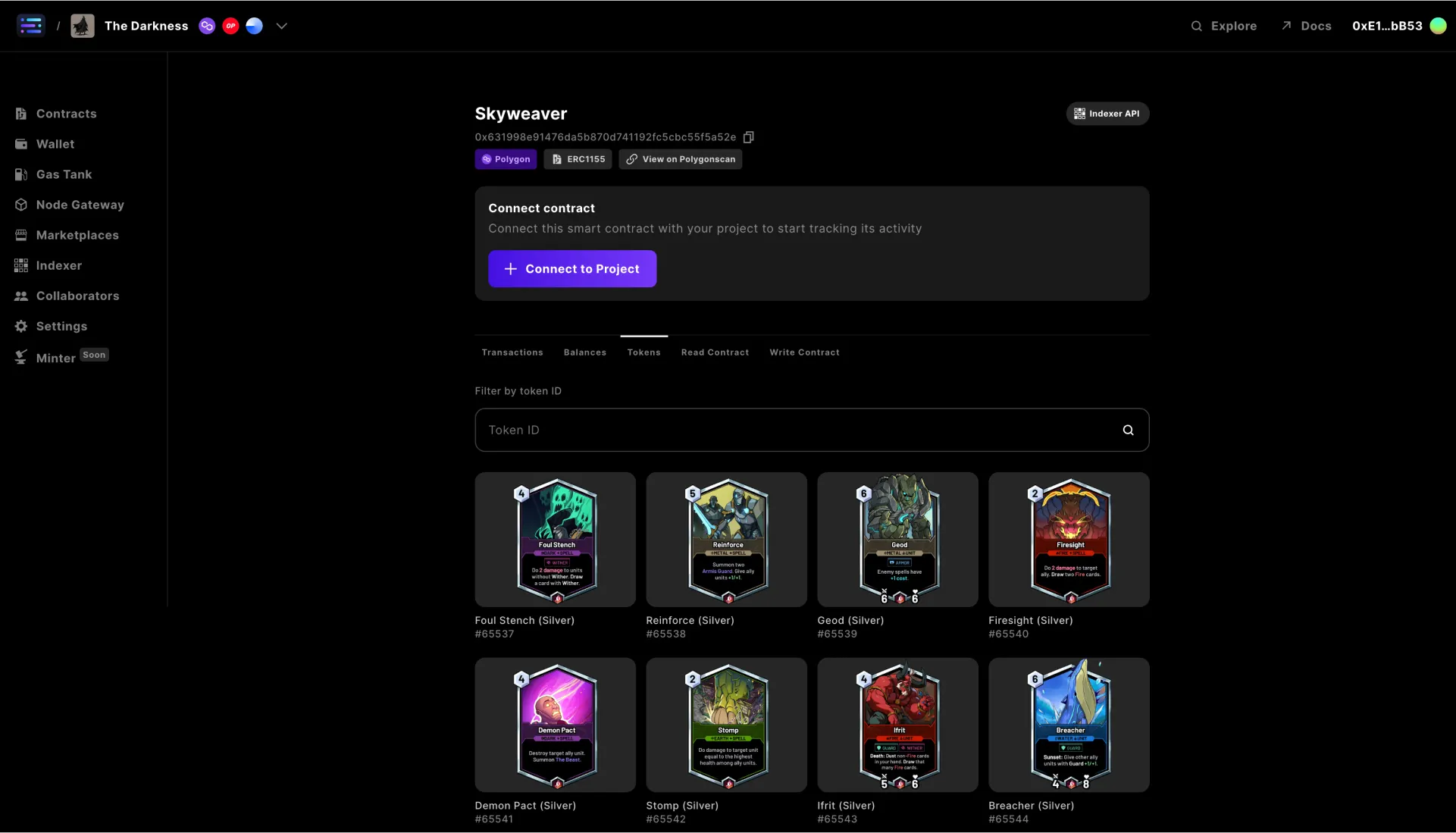The width and height of the screenshot is (1456, 833).
Task: Click the Gas Tank sidebar item
Action: [x=63, y=174]
